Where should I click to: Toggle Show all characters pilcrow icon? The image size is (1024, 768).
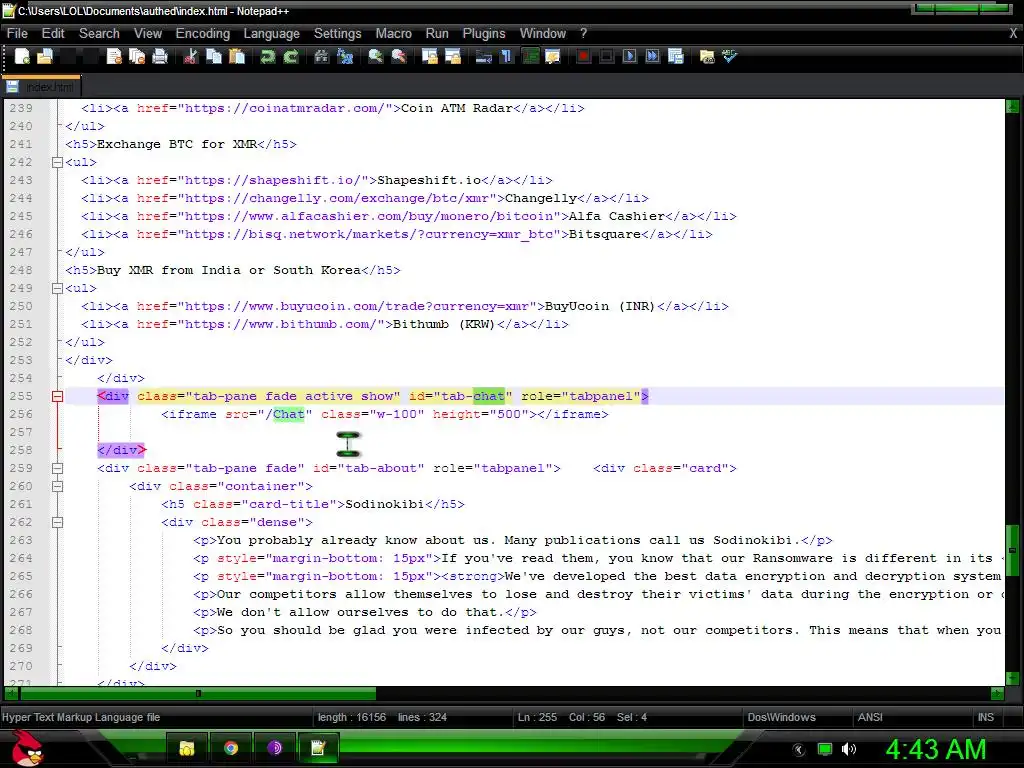(x=506, y=57)
